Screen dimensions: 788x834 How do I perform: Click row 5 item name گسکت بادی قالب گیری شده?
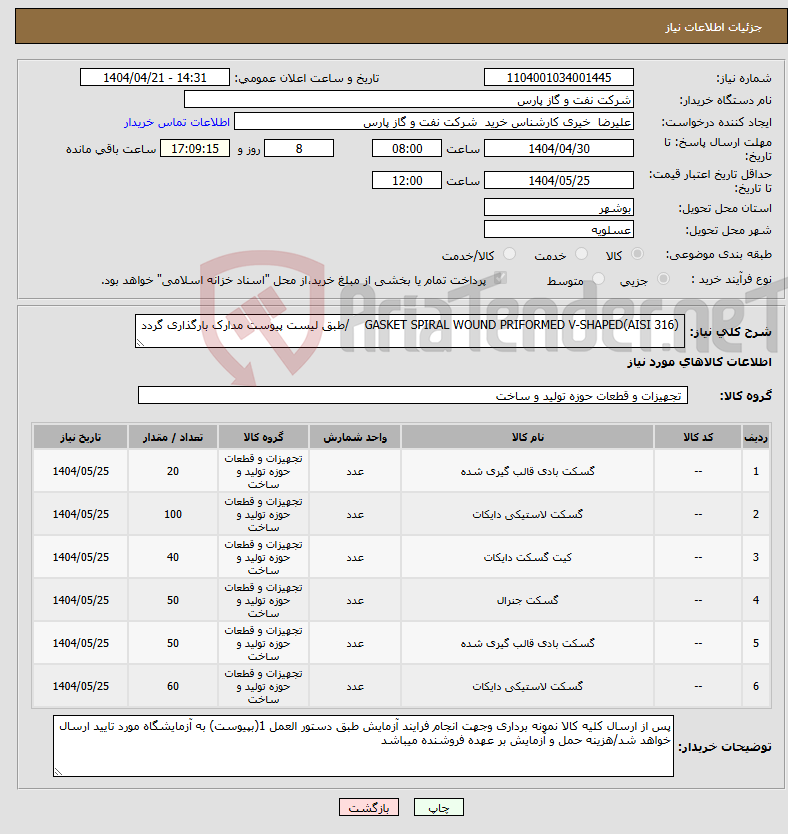click(527, 644)
